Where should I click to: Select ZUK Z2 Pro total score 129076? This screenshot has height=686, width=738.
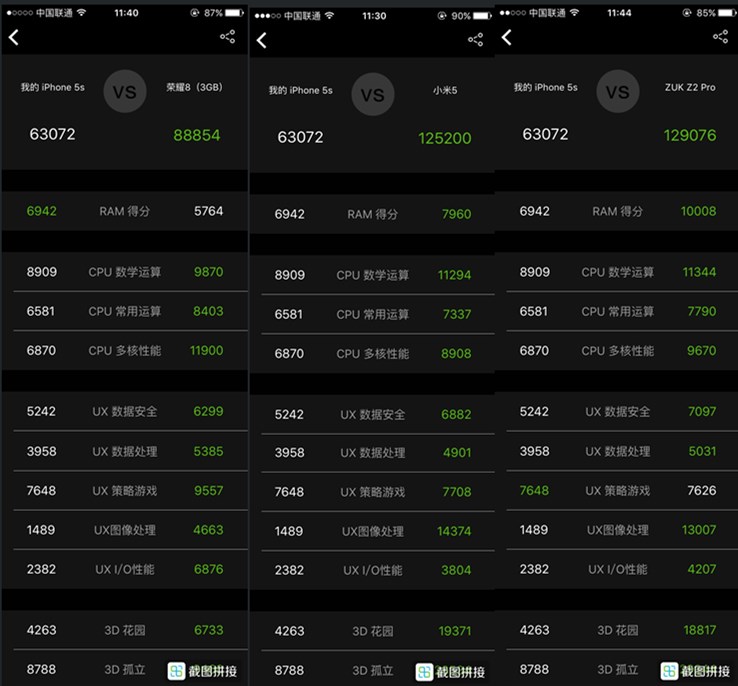click(x=689, y=134)
